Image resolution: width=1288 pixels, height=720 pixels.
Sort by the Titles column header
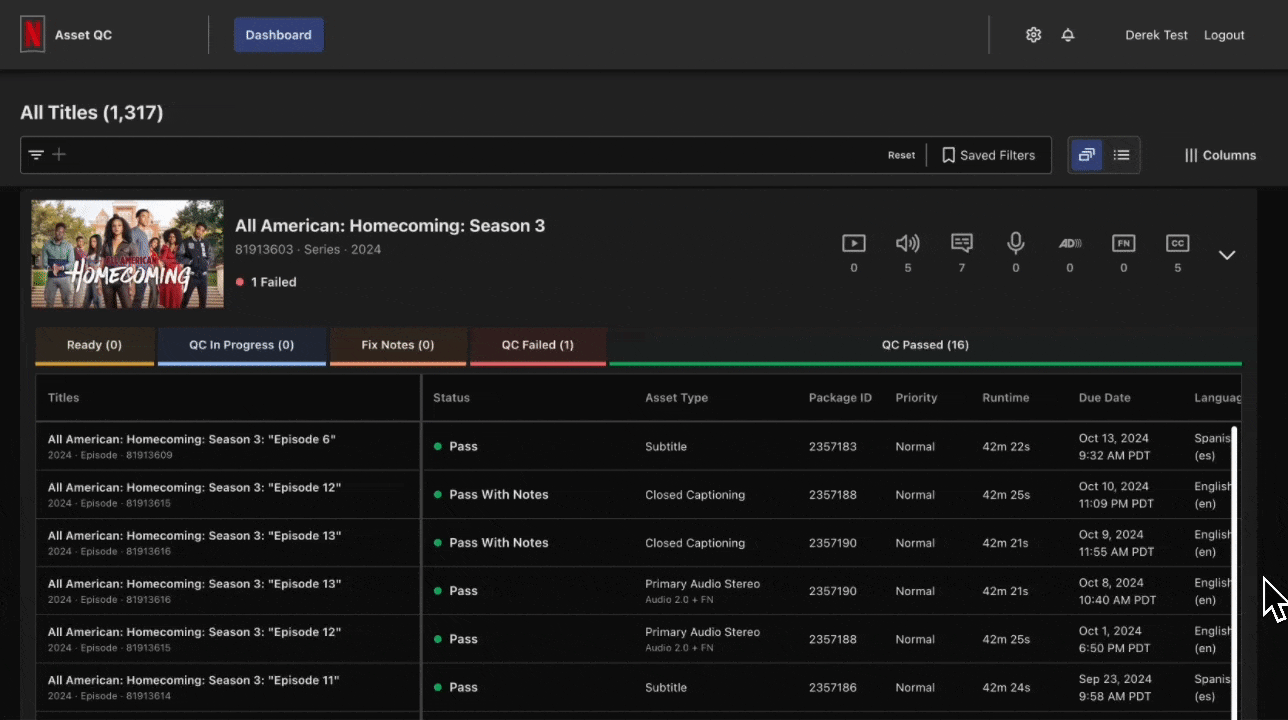(x=63, y=398)
